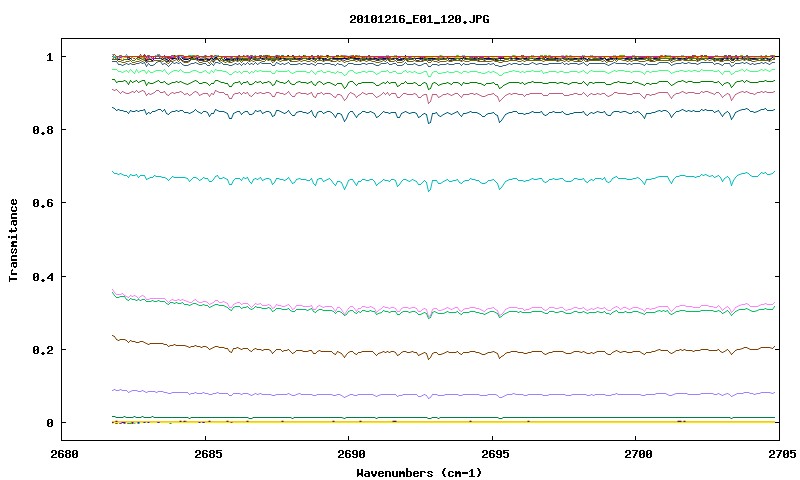Click the x-axis tick label 2690
Image resolution: width=800 pixels, height=480 pixels.
[352, 454]
